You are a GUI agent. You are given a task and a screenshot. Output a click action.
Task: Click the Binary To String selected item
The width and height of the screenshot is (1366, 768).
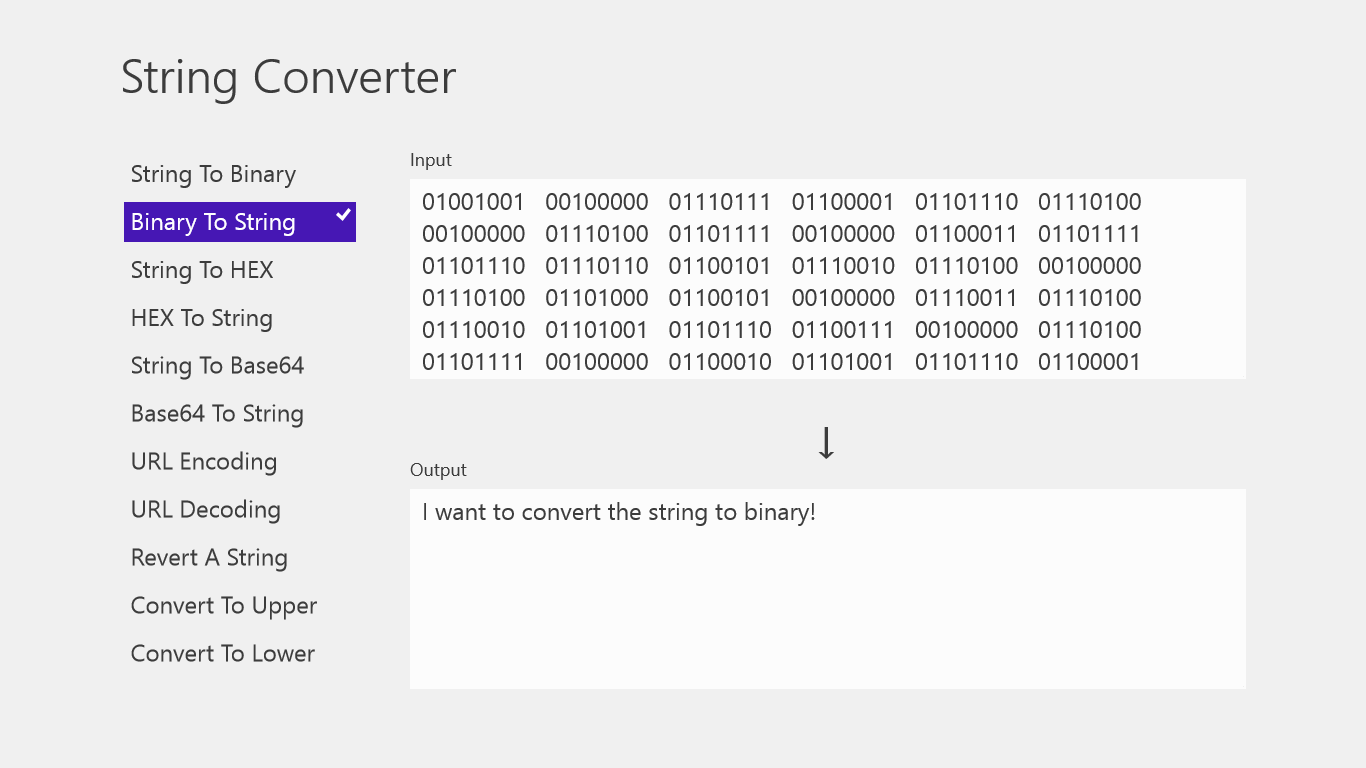pos(213,222)
